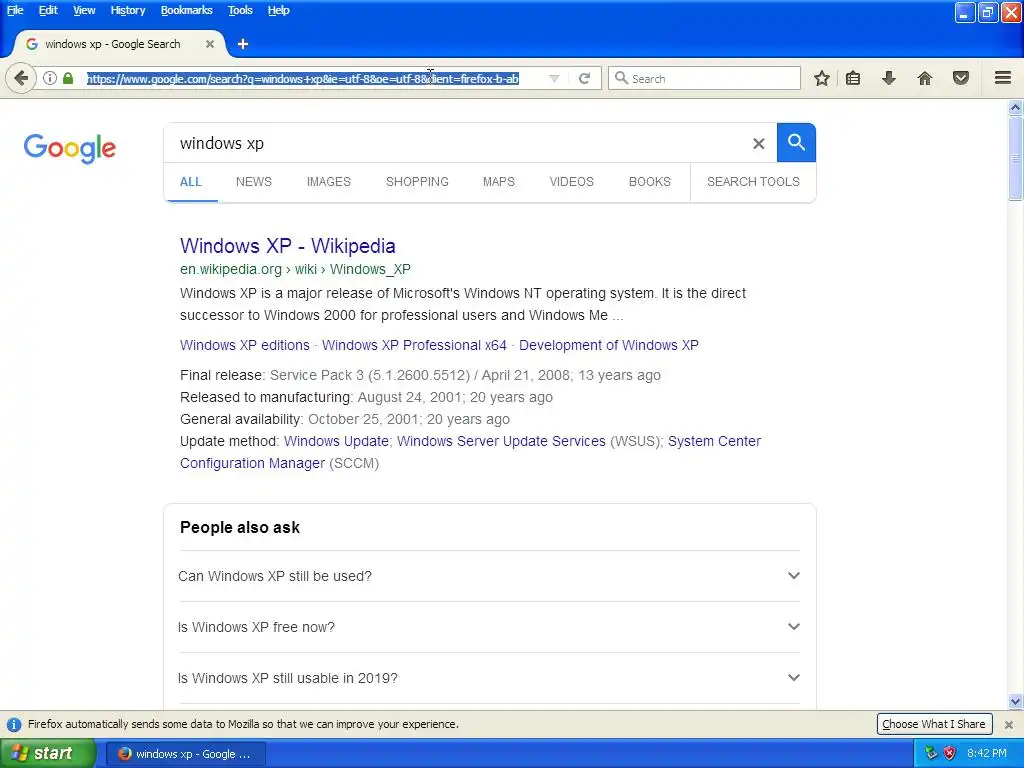Click Choose What I Share button
The height and width of the screenshot is (768, 1024).
pyautogui.click(x=934, y=724)
